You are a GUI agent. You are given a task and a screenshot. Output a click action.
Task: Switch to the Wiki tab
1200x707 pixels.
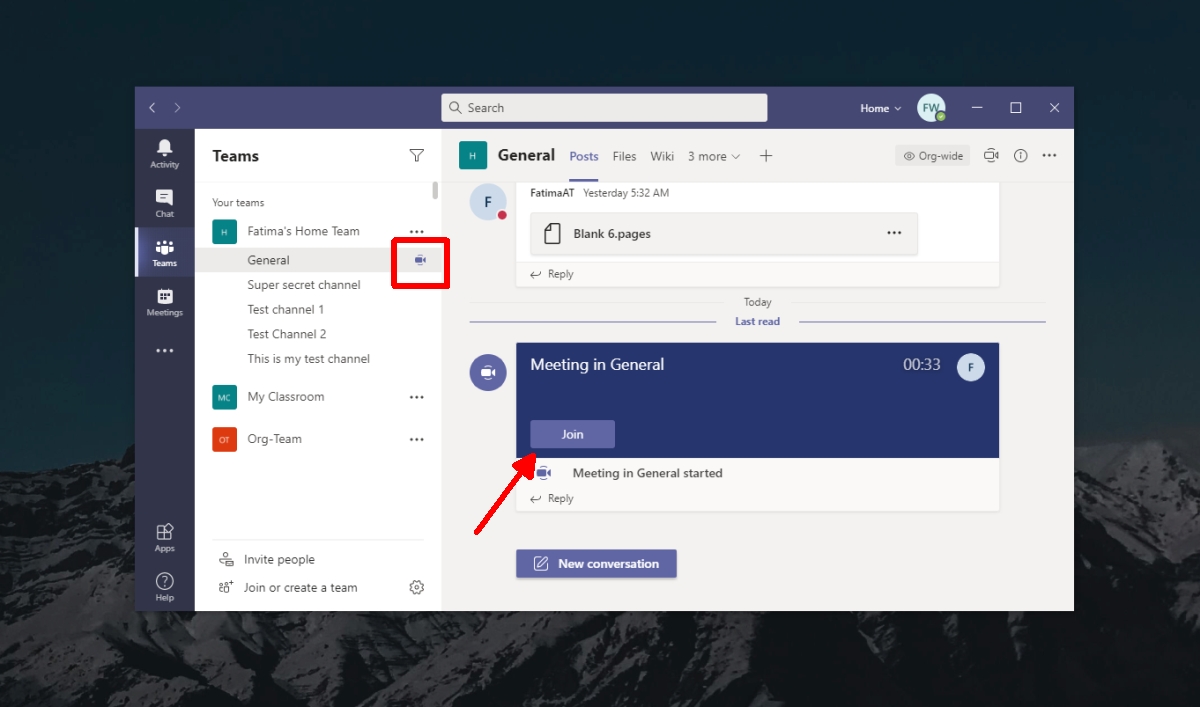pos(662,156)
